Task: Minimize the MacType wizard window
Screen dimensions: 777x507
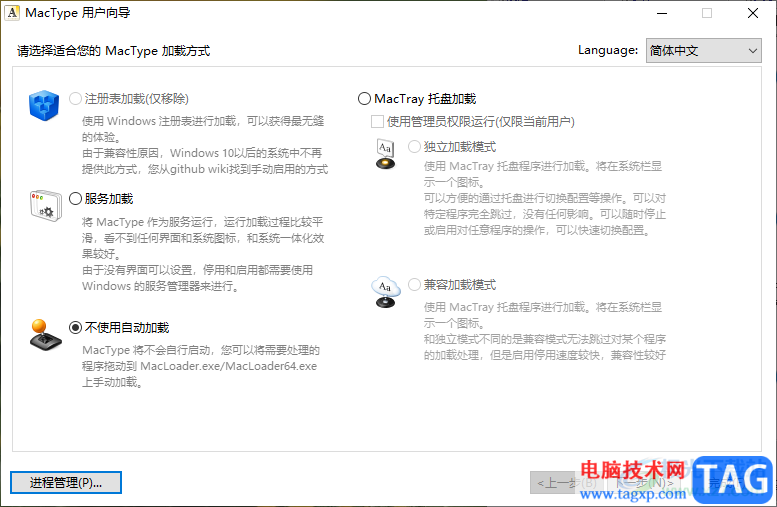Action: pos(662,13)
